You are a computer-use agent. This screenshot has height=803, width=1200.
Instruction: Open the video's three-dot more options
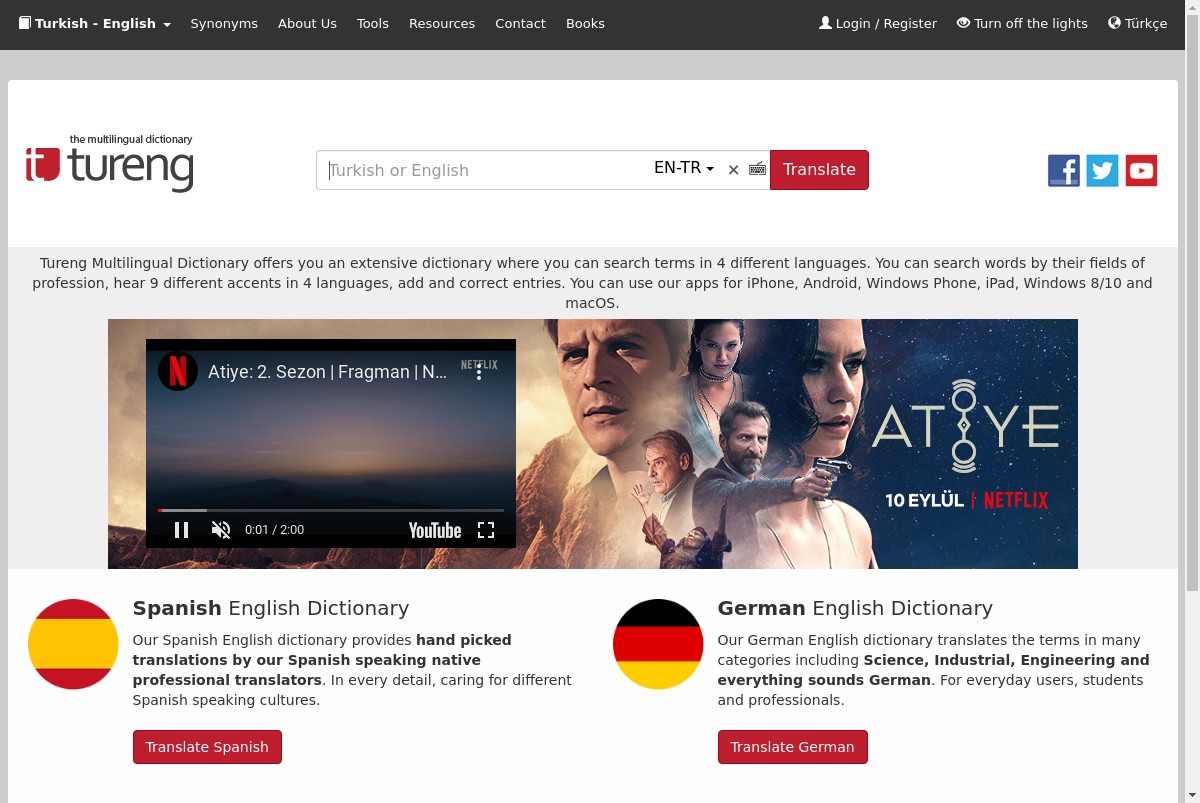tap(479, 372)
